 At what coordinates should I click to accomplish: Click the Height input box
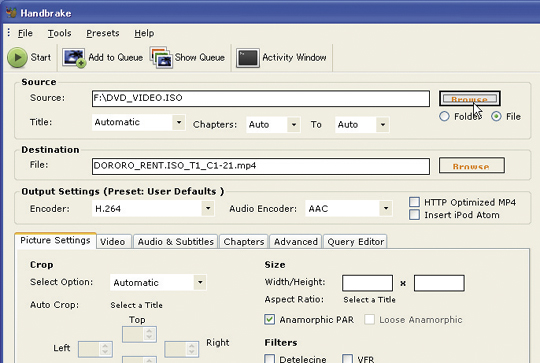coord(439,283)
